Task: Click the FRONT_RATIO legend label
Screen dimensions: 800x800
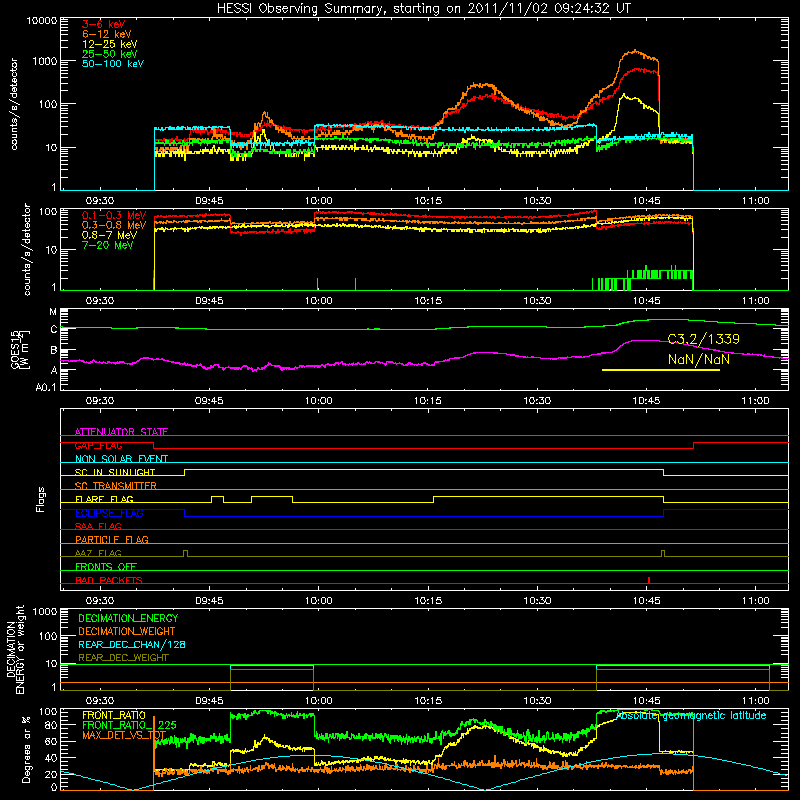Action: pos(114,715)
